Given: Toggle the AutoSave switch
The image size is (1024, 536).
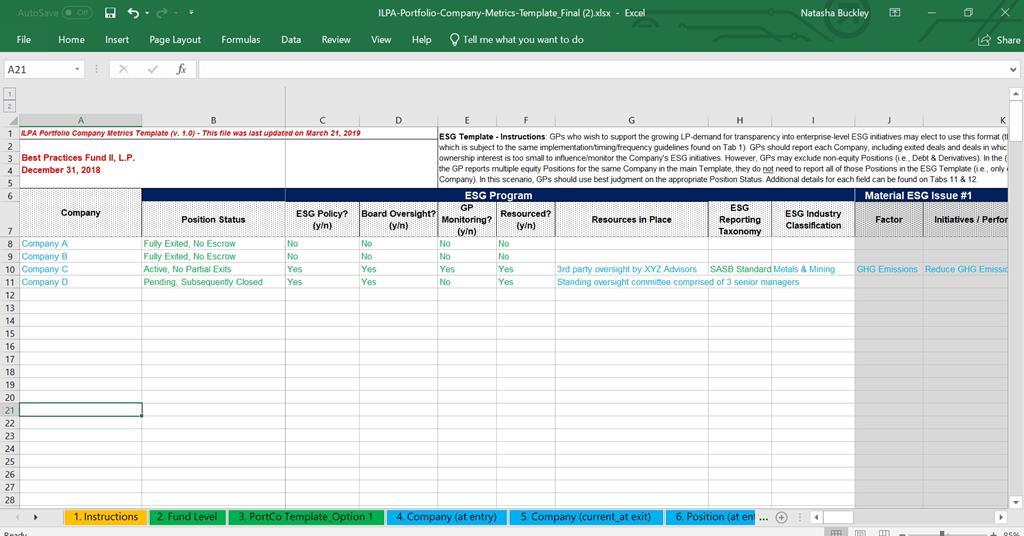Looking at the screenshot, I should click(x=77, y=12).
